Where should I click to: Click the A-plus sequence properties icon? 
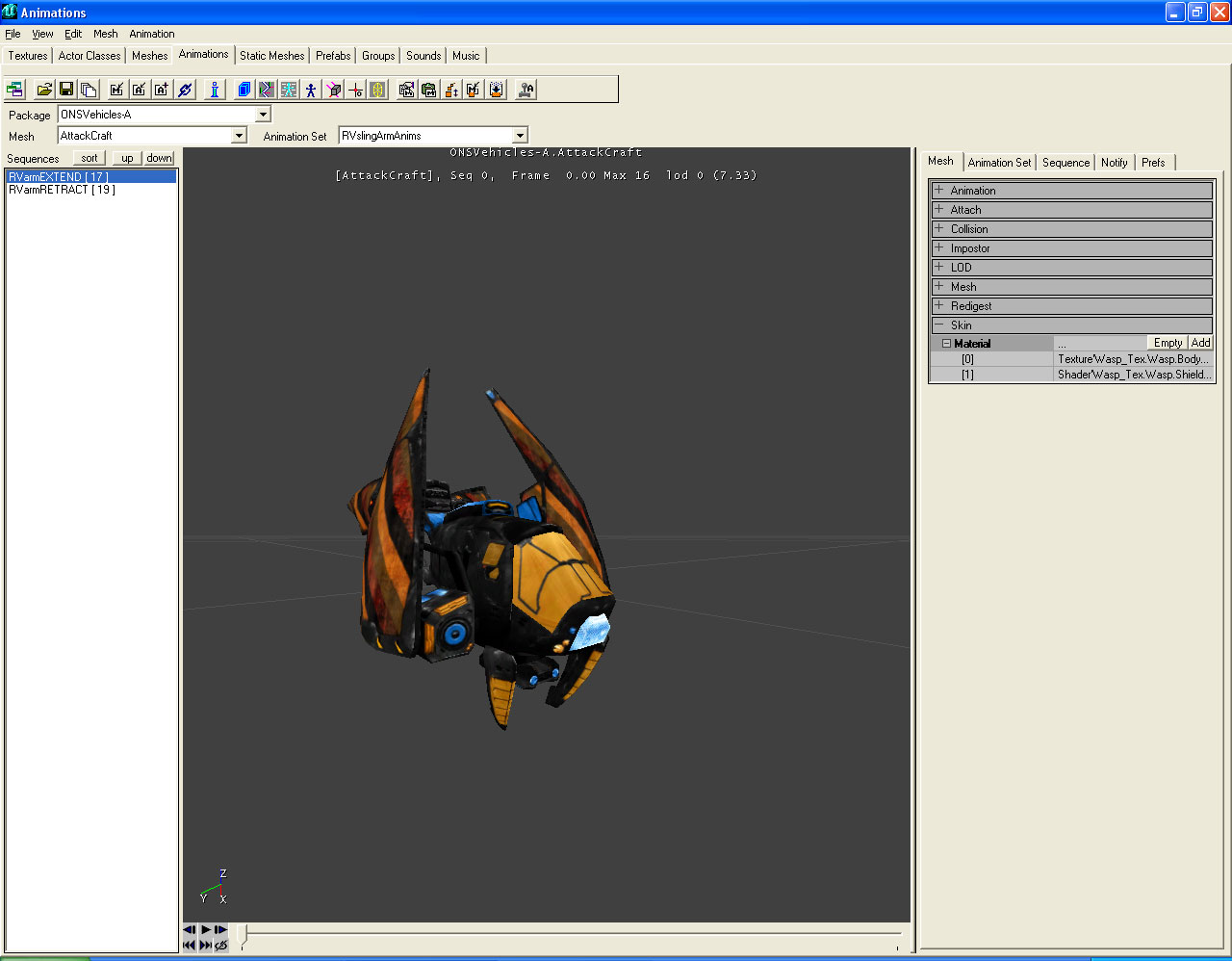161,90
